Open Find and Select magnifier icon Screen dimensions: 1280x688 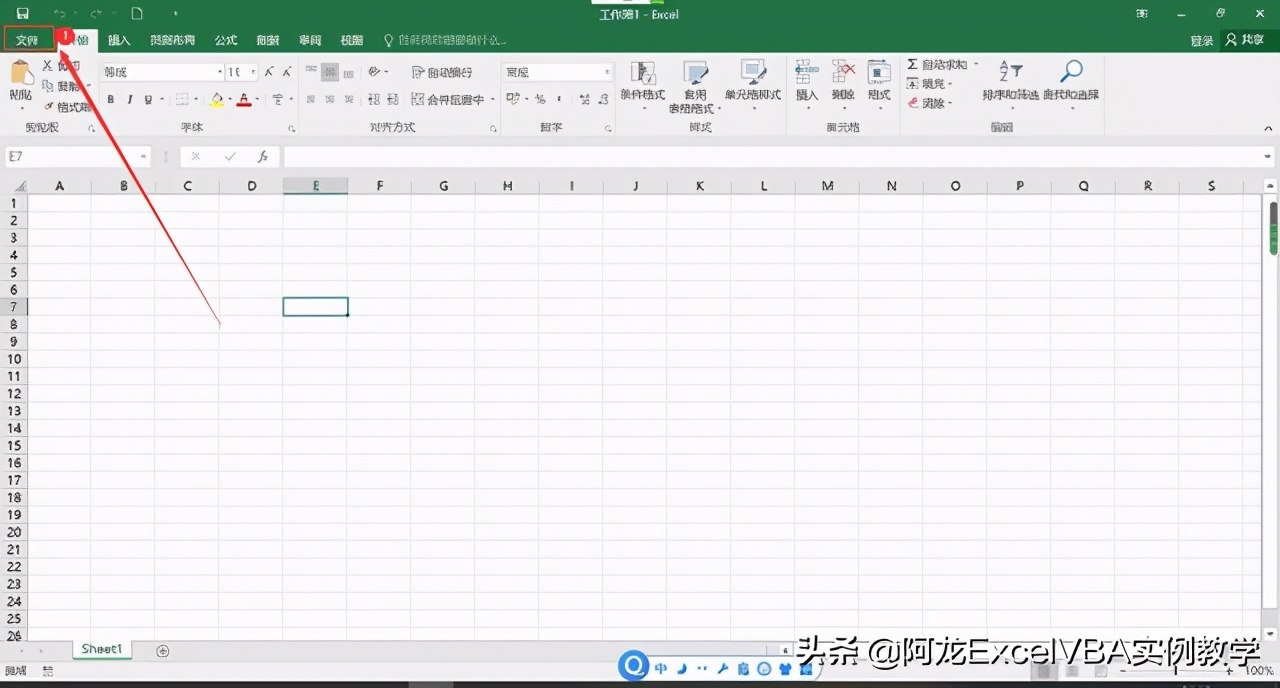[x=1071, y=71]
